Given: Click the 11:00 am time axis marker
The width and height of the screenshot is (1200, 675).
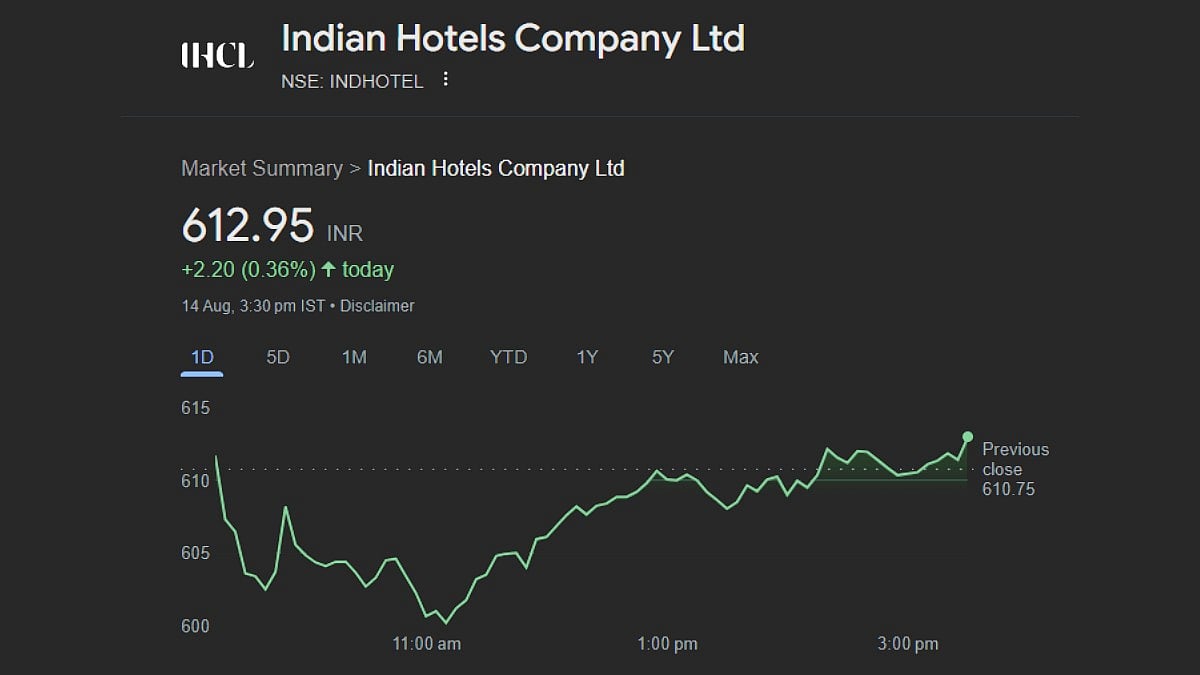Looking at the screenshot, I should tap(426, 644).
